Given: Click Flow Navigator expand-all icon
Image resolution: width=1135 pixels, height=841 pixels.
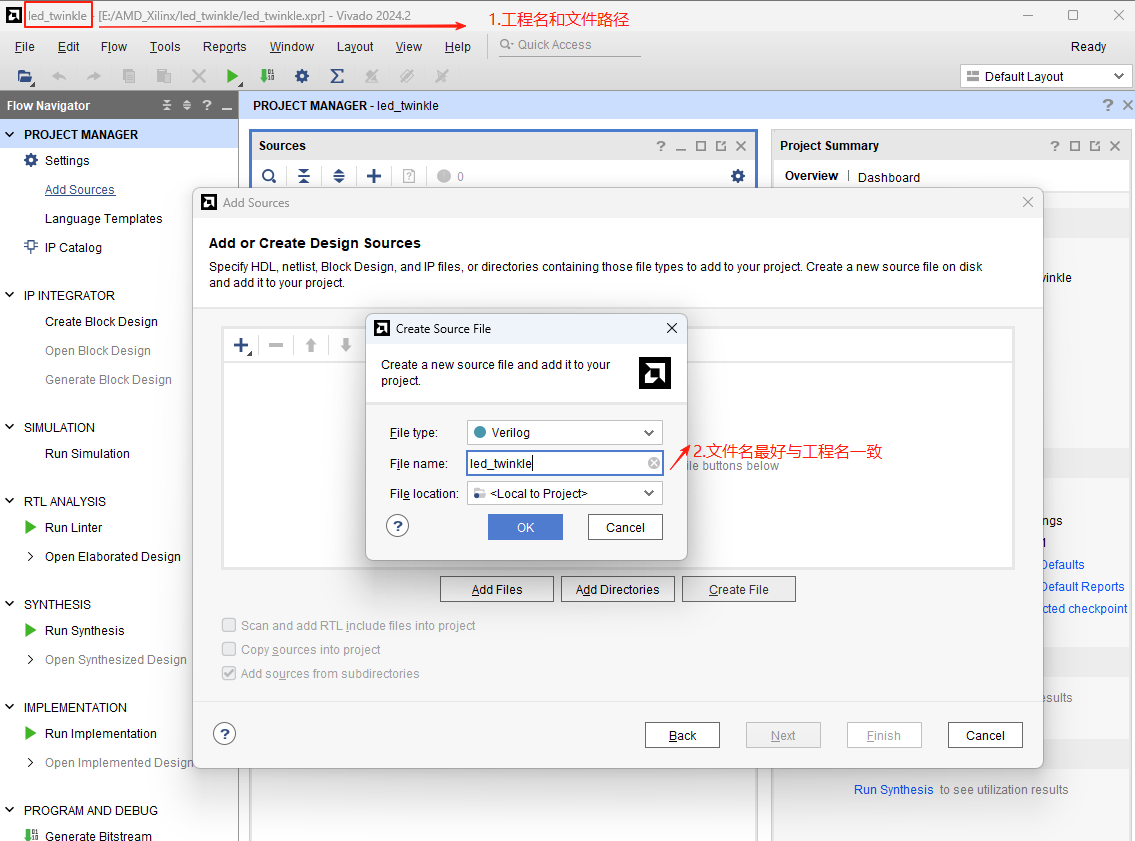Looking at the screenshot, I should click(x=187, y=106).
